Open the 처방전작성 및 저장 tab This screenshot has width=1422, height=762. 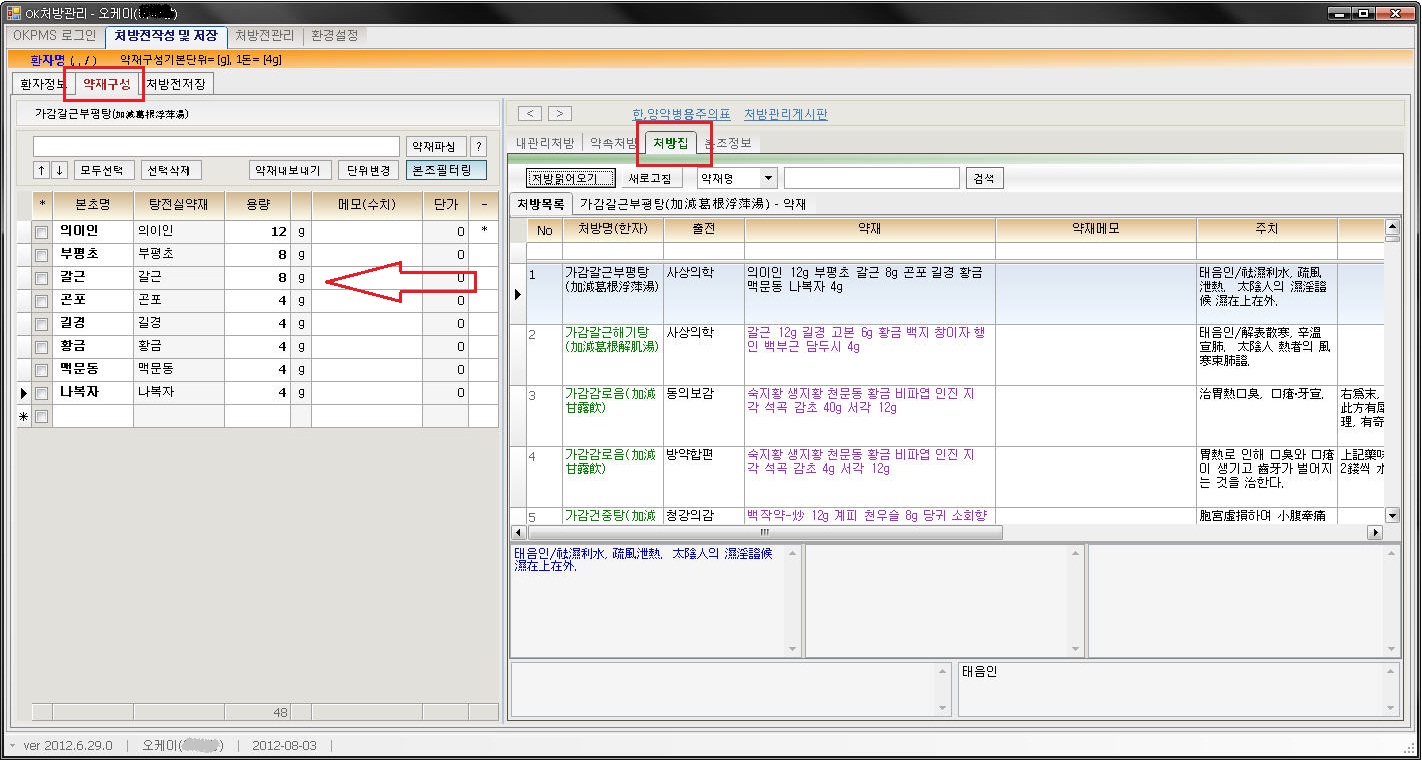pos(166,35)
